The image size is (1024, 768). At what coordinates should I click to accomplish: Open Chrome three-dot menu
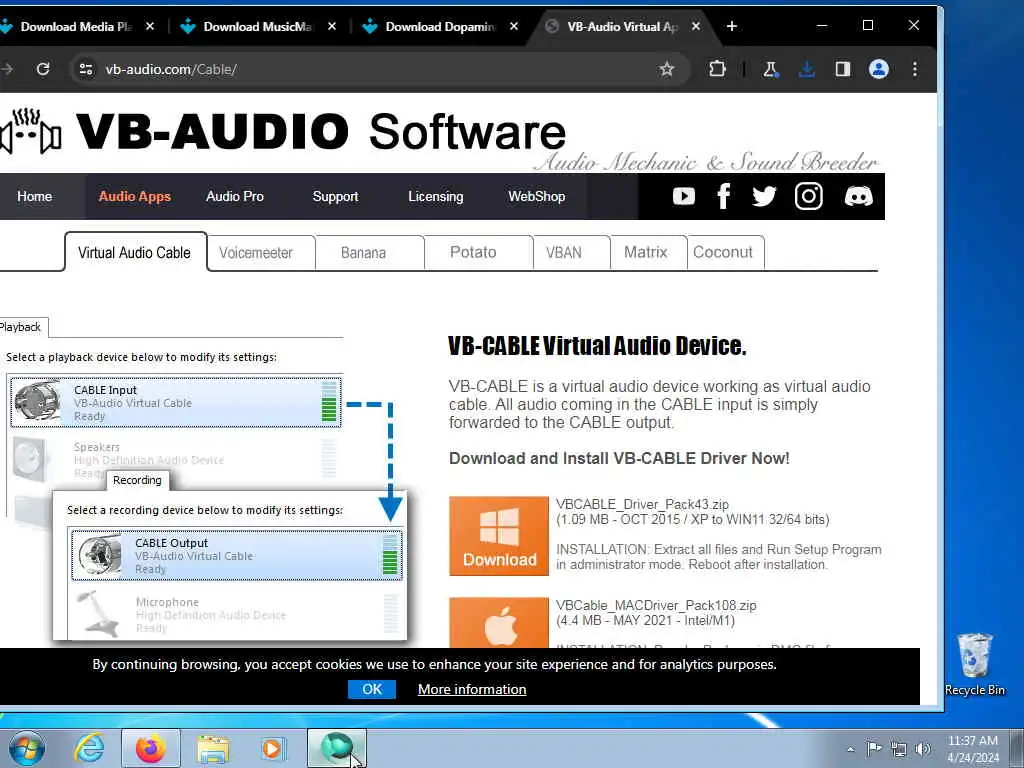[x=914, y=69]
